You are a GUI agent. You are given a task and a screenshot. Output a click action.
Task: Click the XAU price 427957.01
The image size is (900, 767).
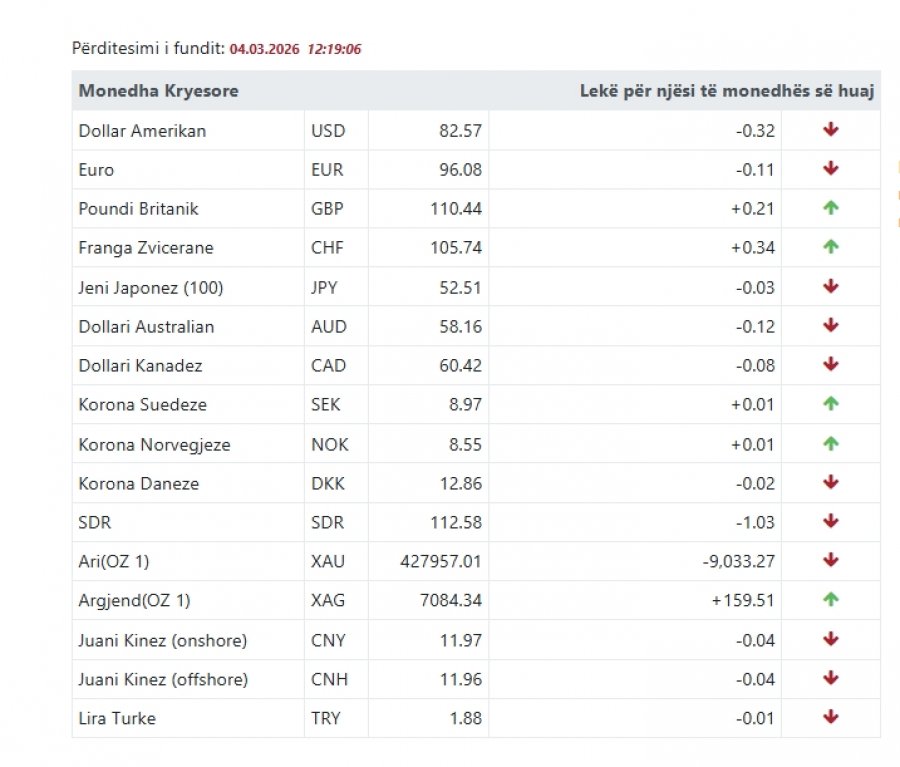pos(441,561)
